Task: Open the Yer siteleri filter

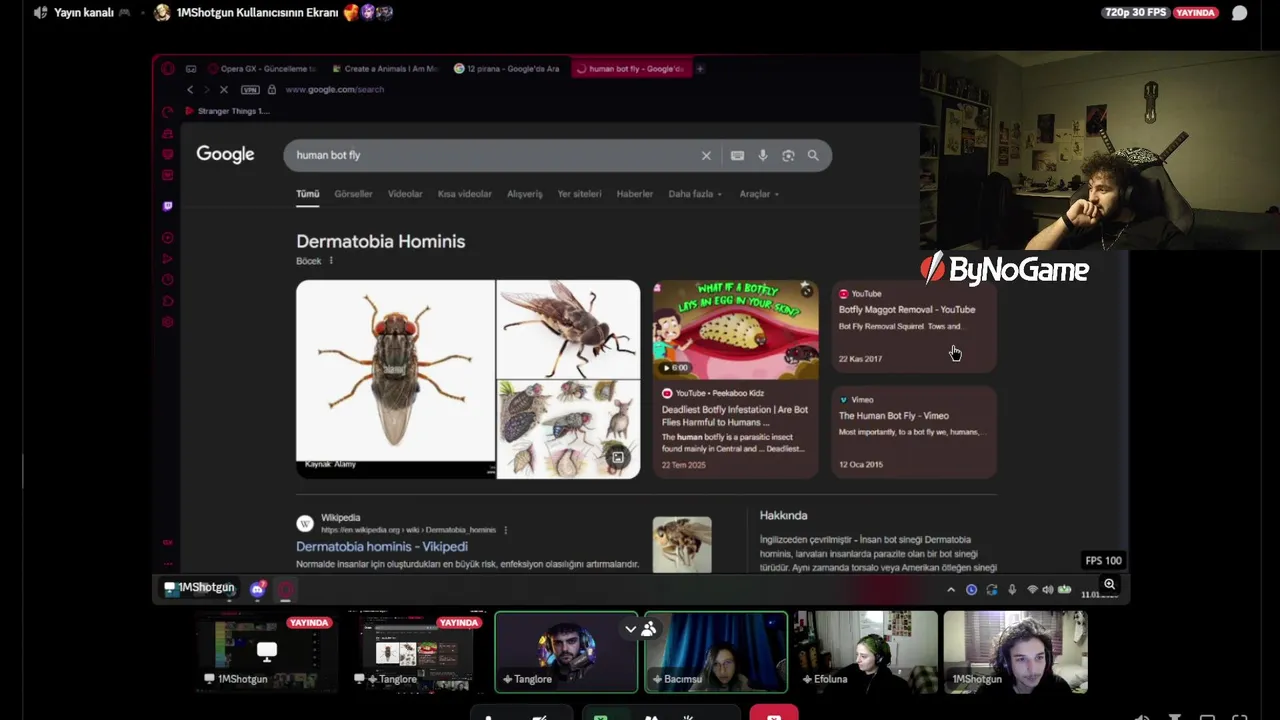Action: click(x=579, y=194)
